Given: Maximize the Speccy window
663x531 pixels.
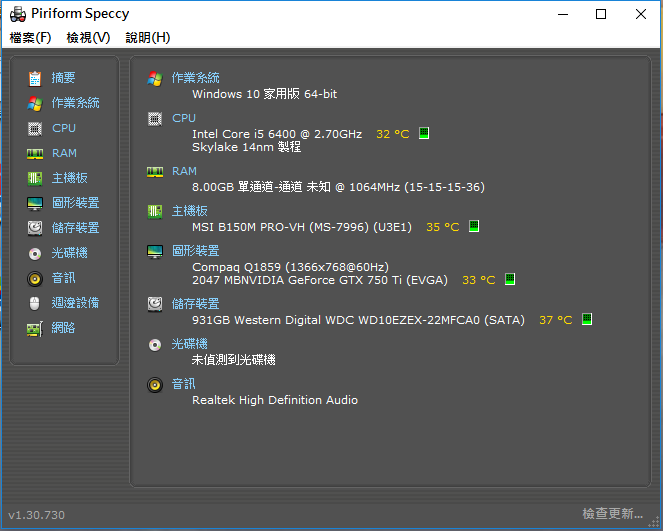Looking at the screenshot, I should click(601, 14).
